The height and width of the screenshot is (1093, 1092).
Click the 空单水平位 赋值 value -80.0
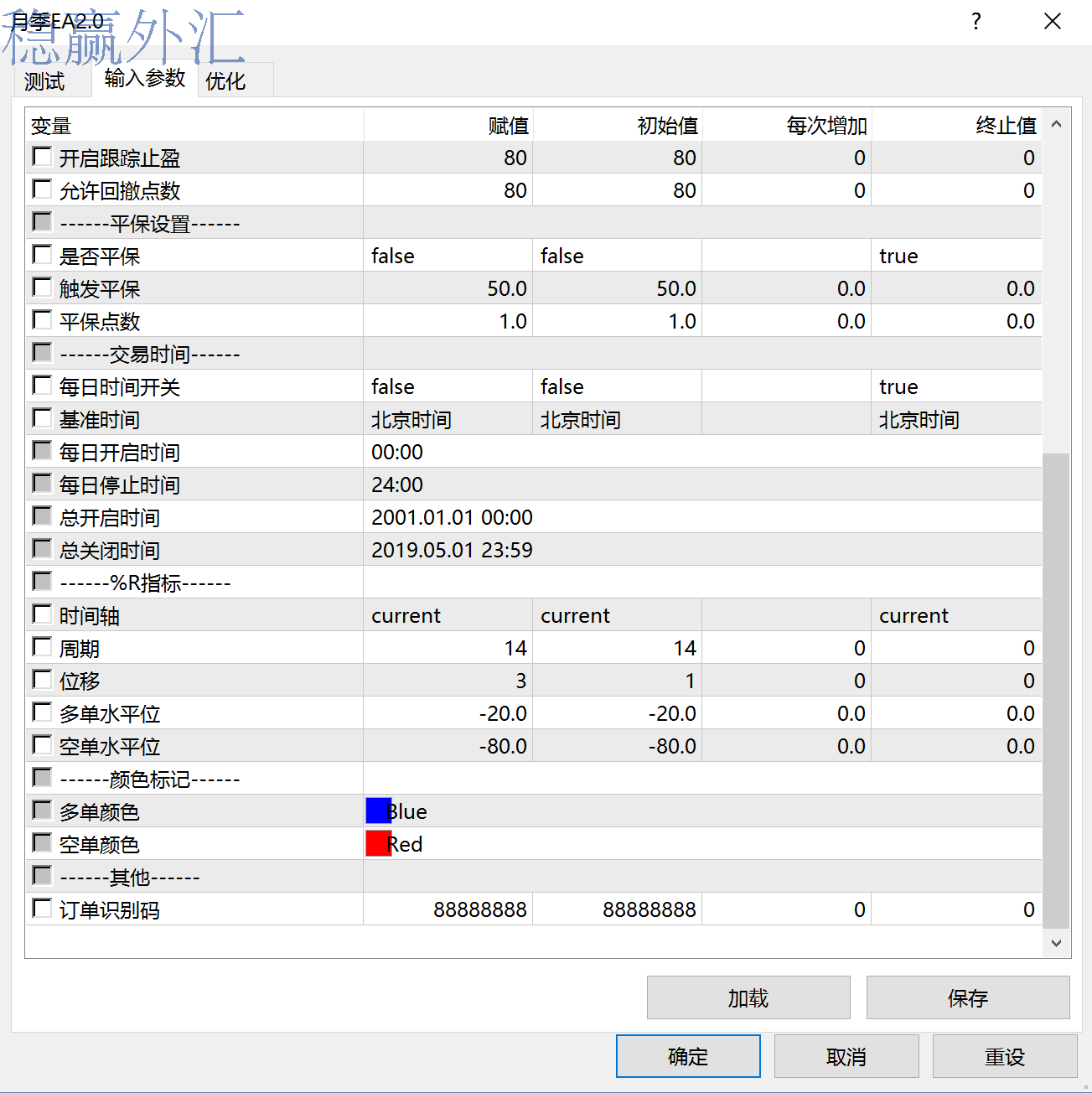[448, 745]
